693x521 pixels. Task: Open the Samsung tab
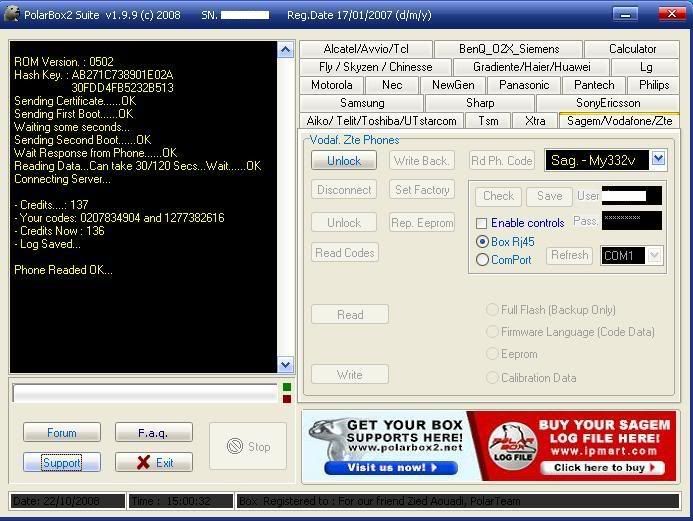point(362,103)
